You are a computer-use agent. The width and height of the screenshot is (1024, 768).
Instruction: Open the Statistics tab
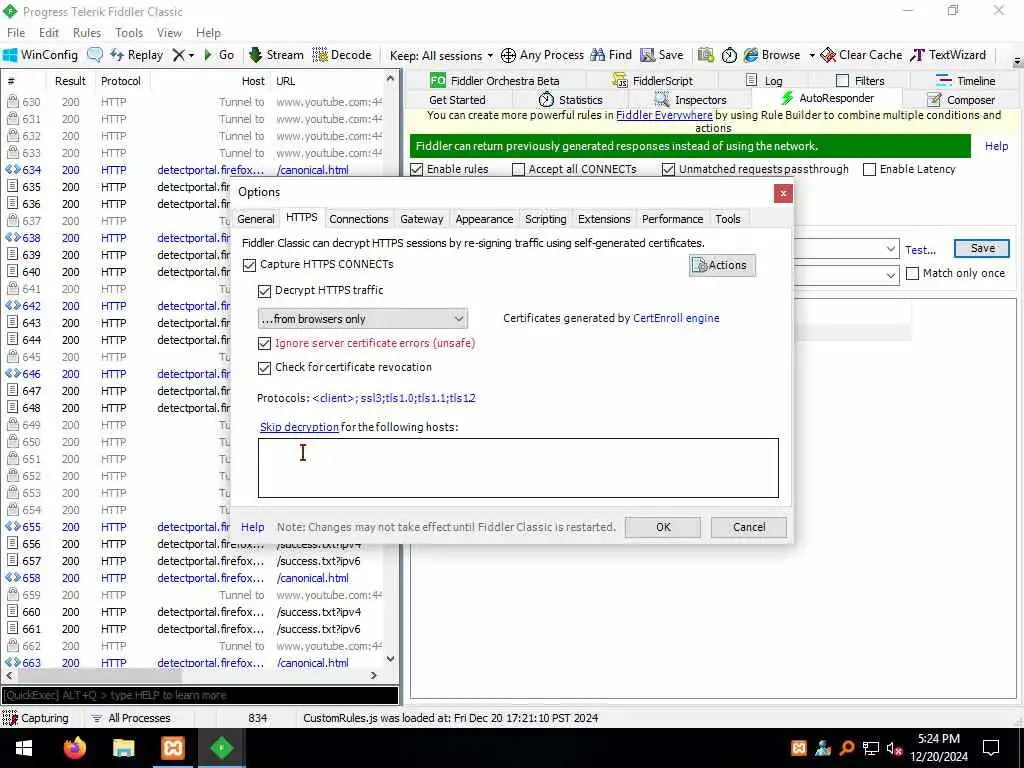[x=570, y=100]
